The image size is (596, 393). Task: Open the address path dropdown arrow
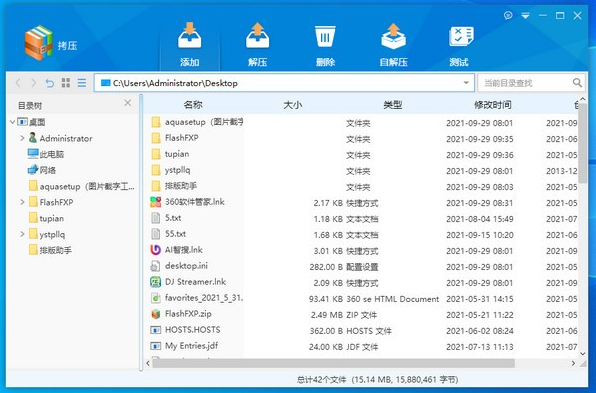pyautogui.click(x=466, y=83)
